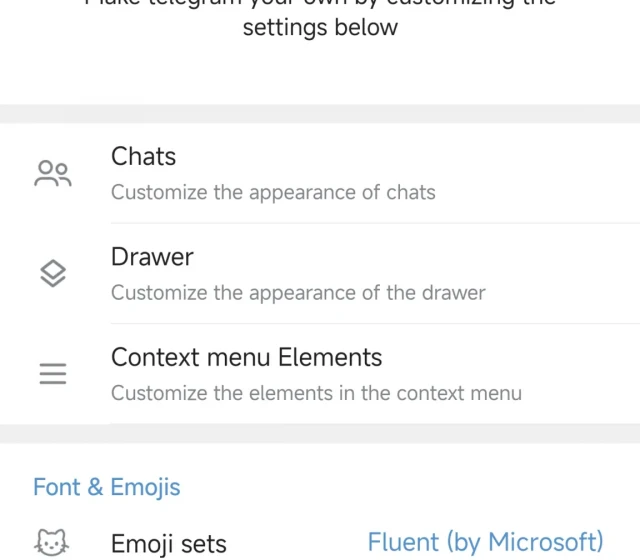
Task: Select the Emoji sets label
Action: (x=168, y=544)
